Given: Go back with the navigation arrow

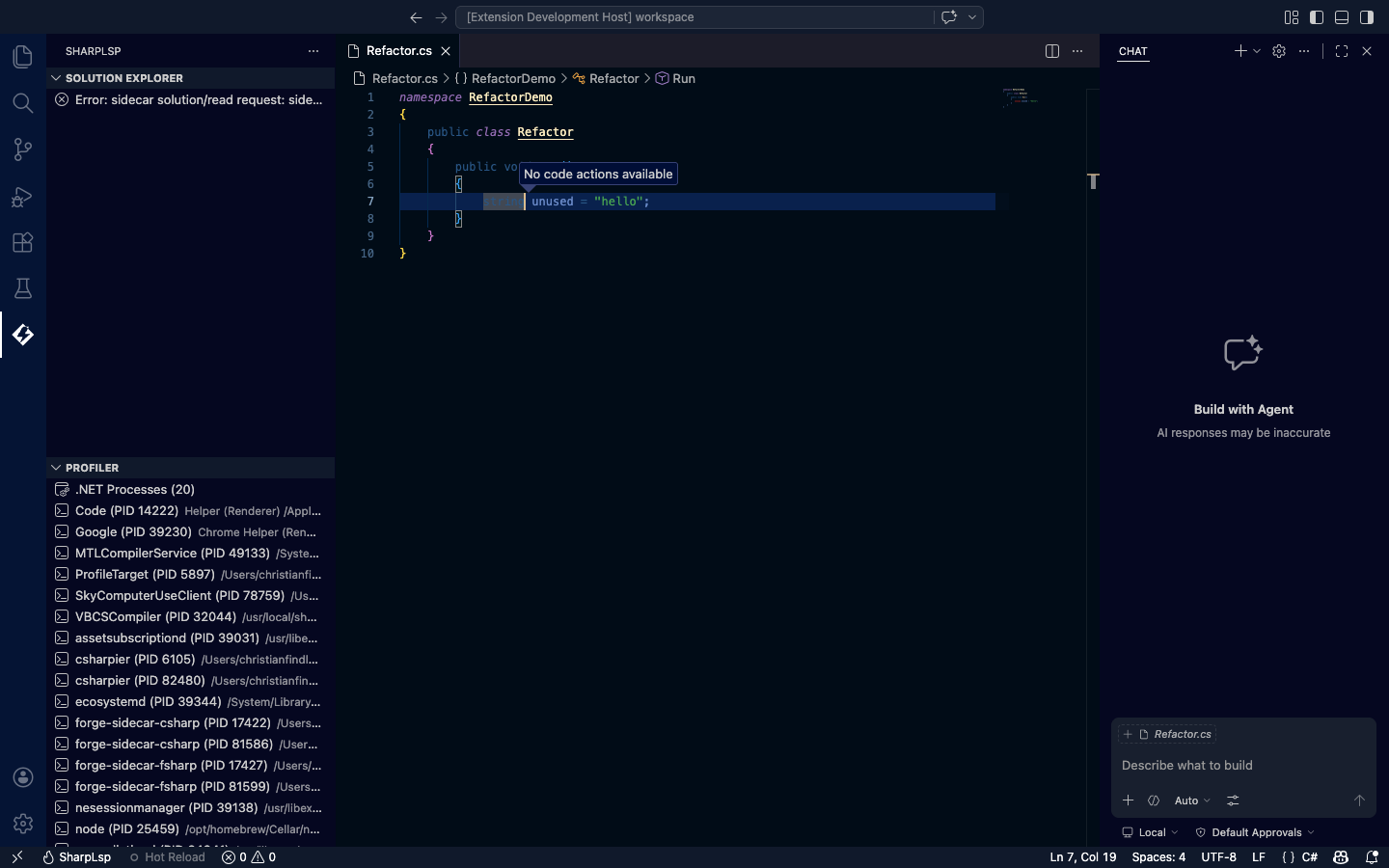Looking at the screenshot, I should [416, 17].
